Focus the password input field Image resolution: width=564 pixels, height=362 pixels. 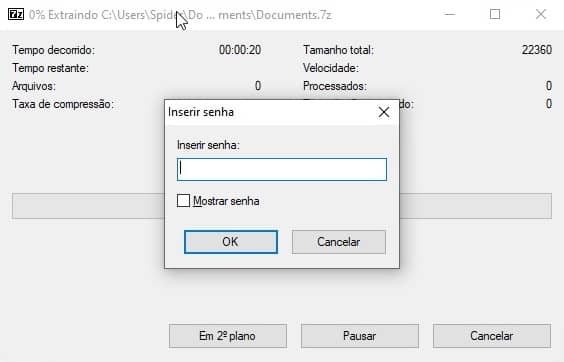click(282, 169)
